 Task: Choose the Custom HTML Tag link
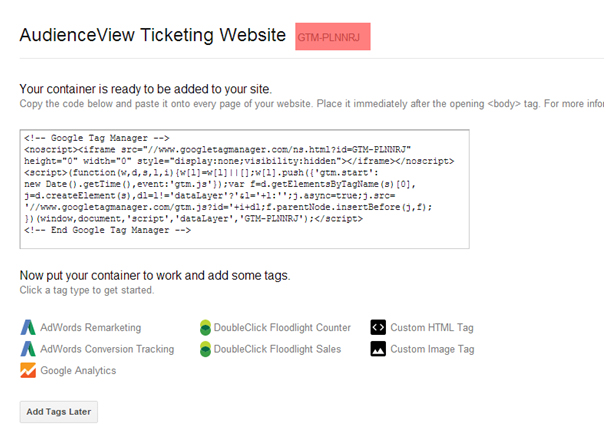[x=432, y=328]
